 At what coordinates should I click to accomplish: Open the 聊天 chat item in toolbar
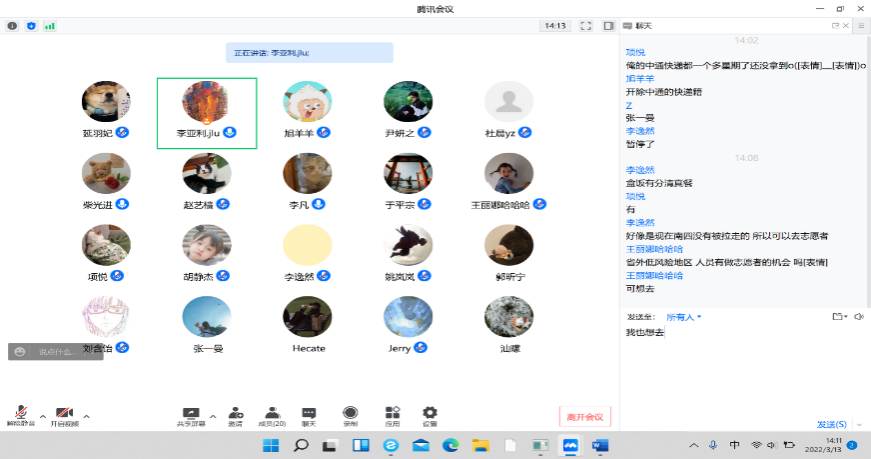click(309, 413)
